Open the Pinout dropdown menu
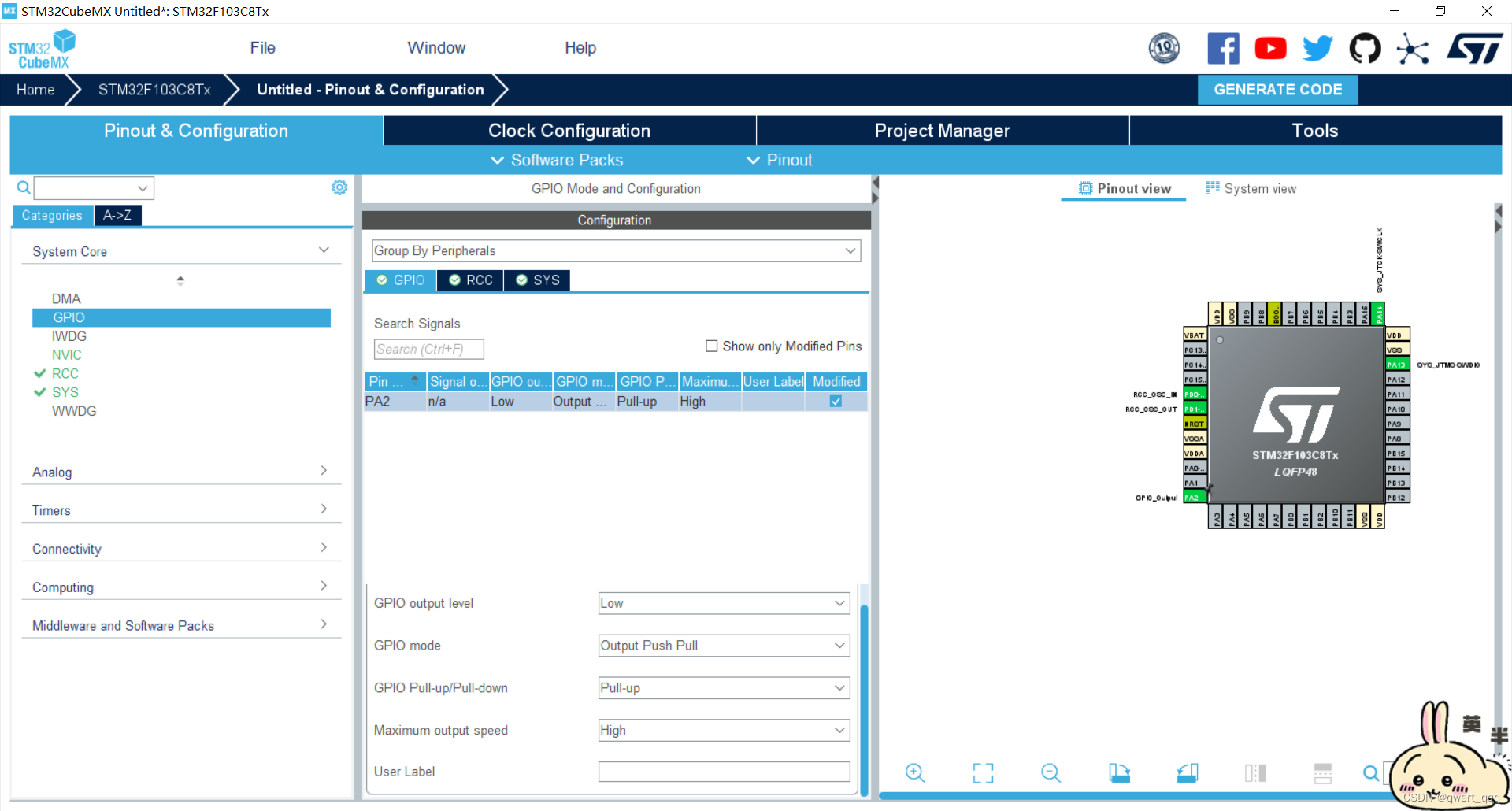1512x811 pixels. point(780,160)
